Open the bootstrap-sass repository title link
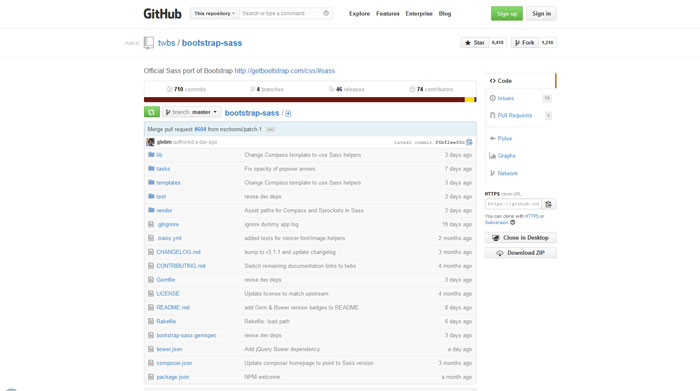 click(212, 43)
